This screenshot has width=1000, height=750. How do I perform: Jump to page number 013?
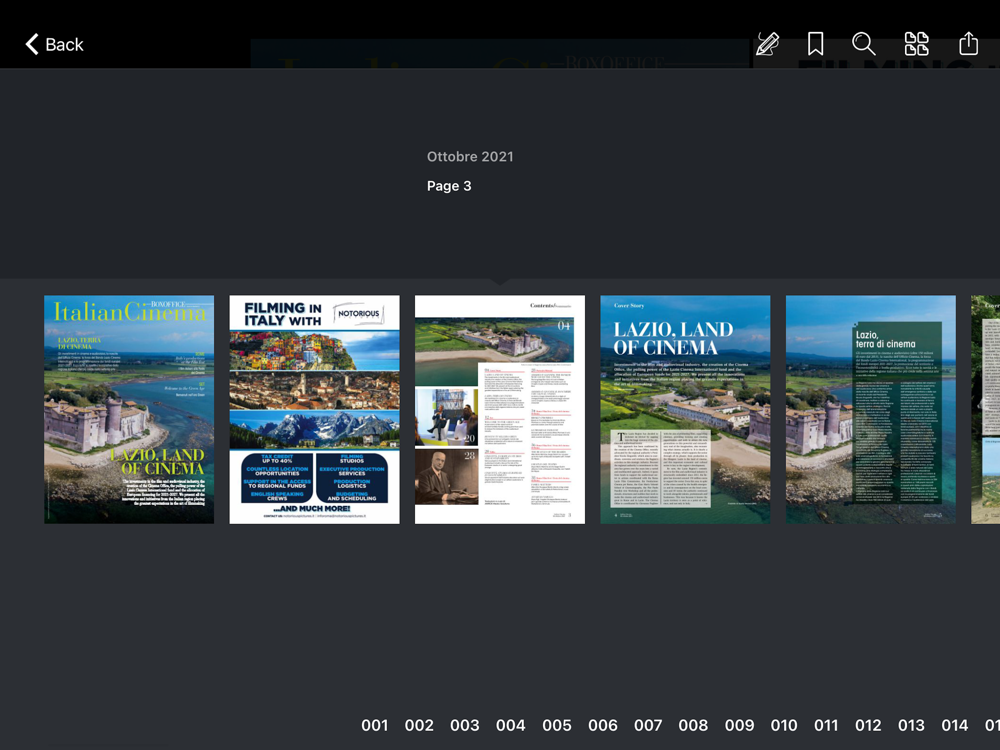coord(911,725)
